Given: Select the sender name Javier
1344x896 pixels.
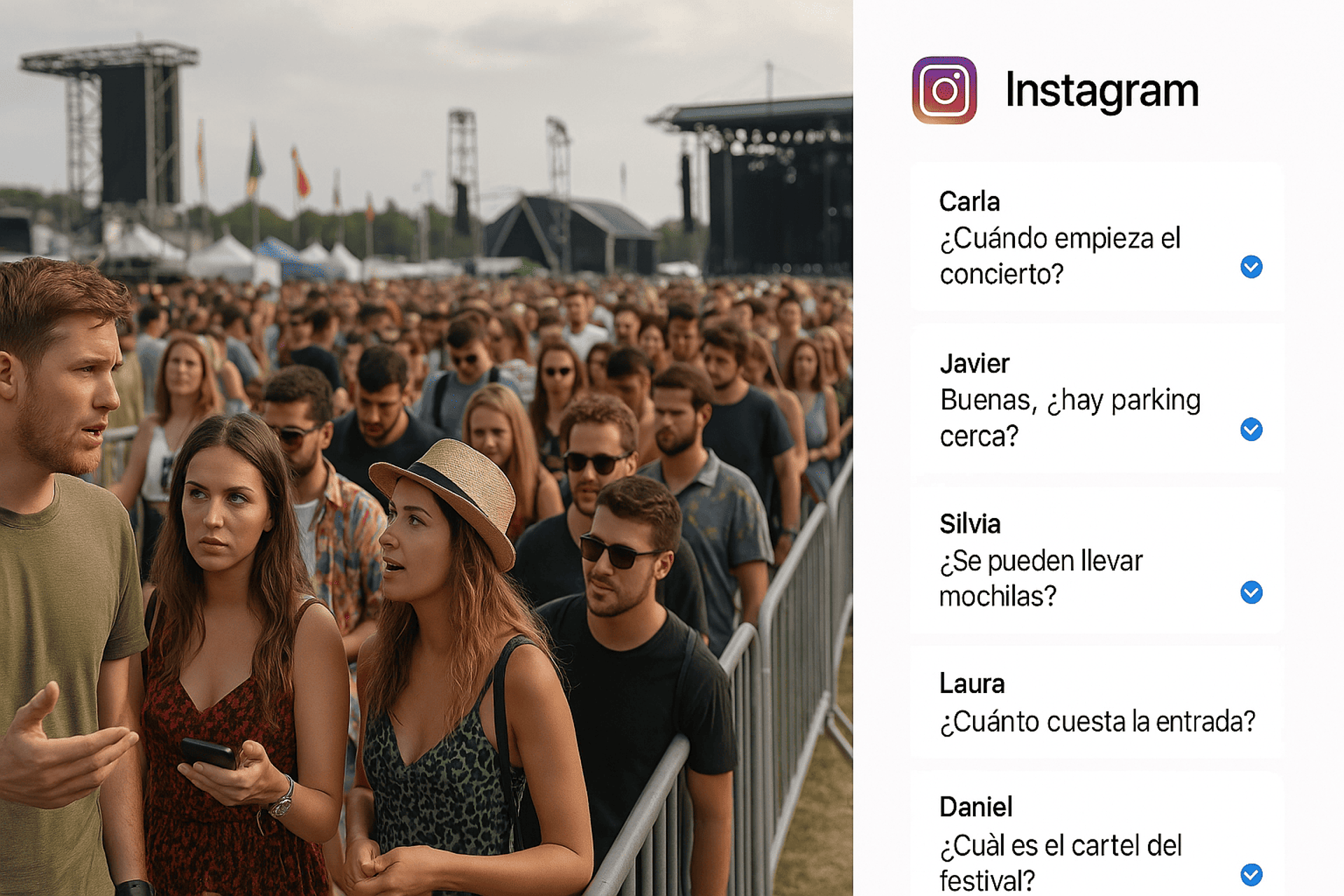Looking at the screenshot, I should tap(974, 363).
